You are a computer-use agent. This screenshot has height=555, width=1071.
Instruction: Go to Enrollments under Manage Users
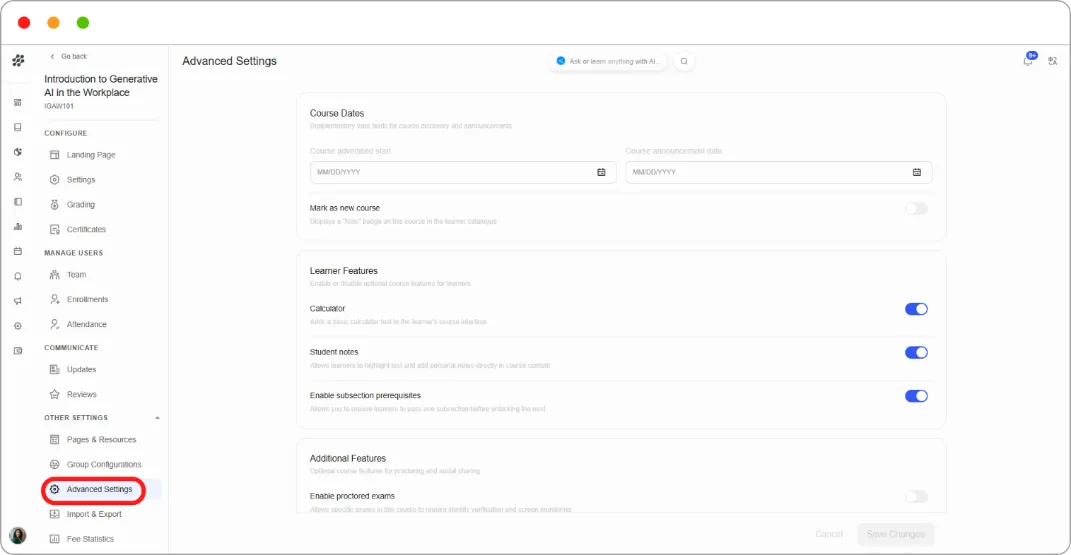87,300
